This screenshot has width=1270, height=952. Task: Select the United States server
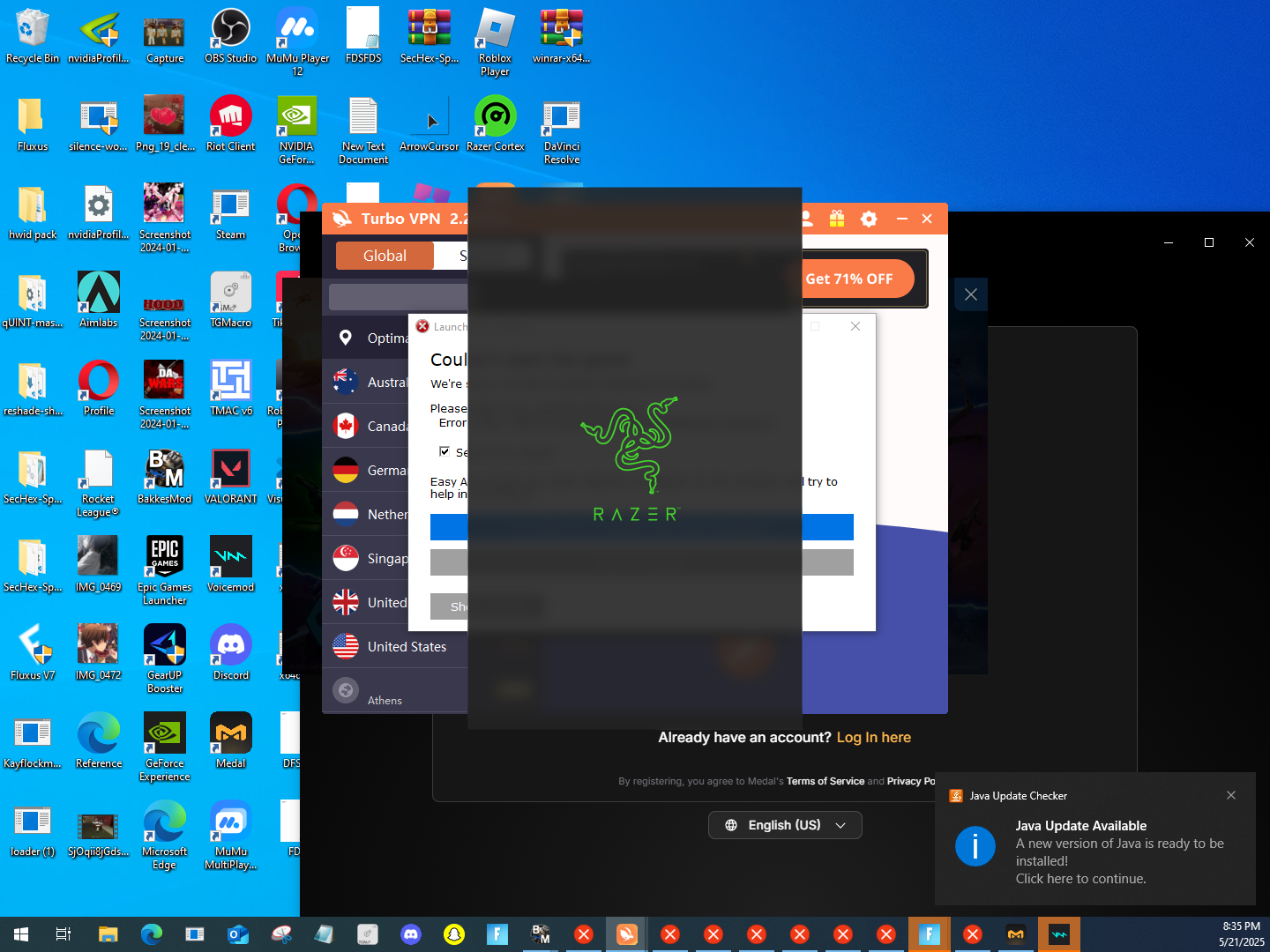pos(395,647)
